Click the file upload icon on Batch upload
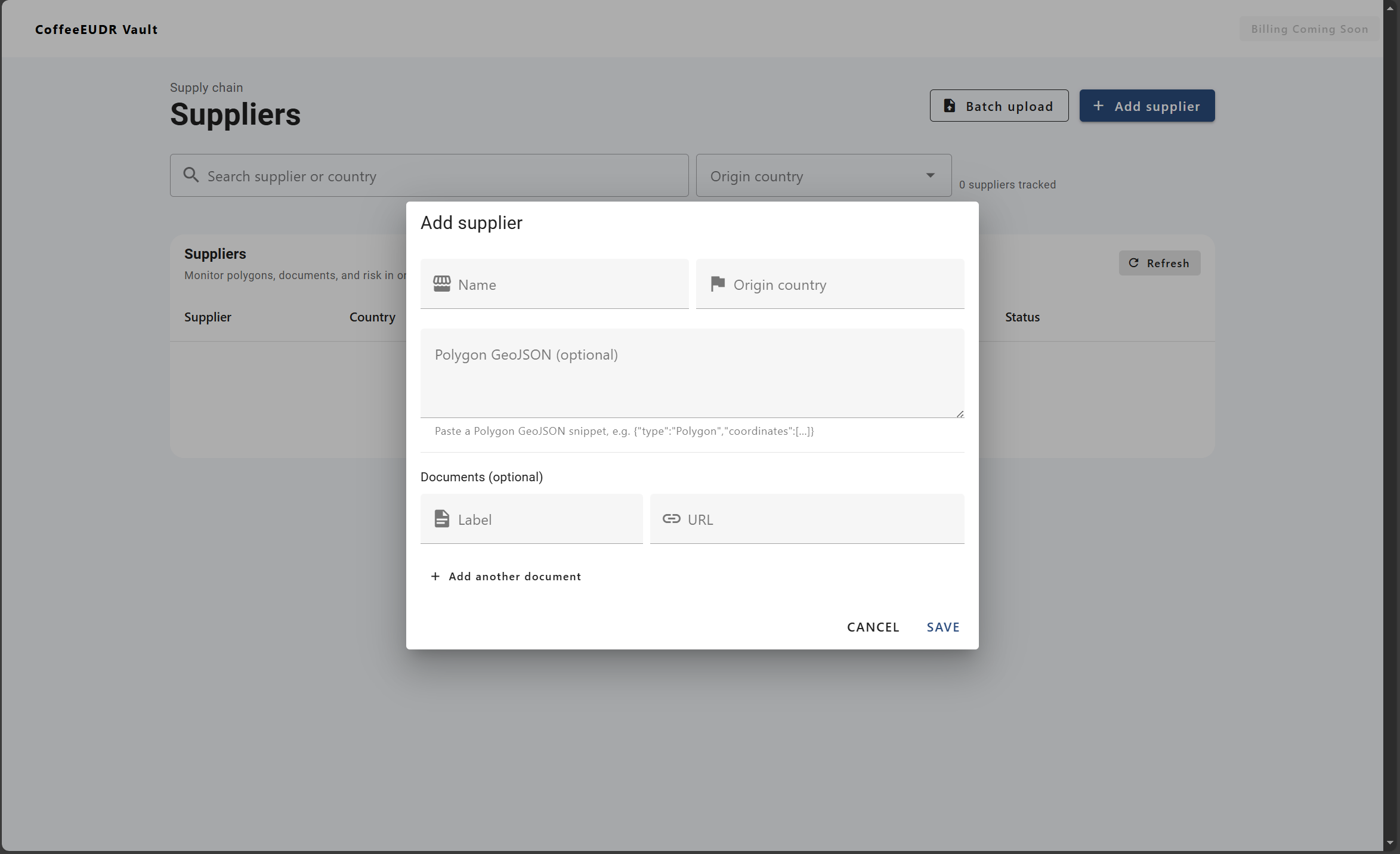 pos(949,106)
